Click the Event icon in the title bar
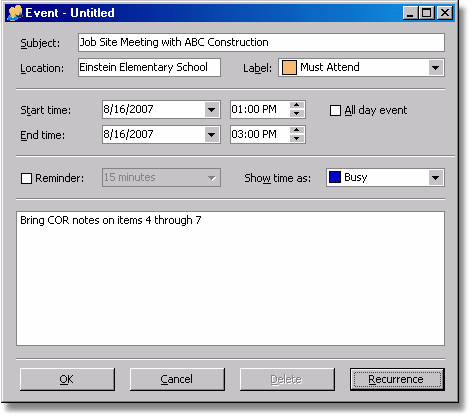Image resolution: width=472 pixels, height=416 pixels. pos(15,13)
